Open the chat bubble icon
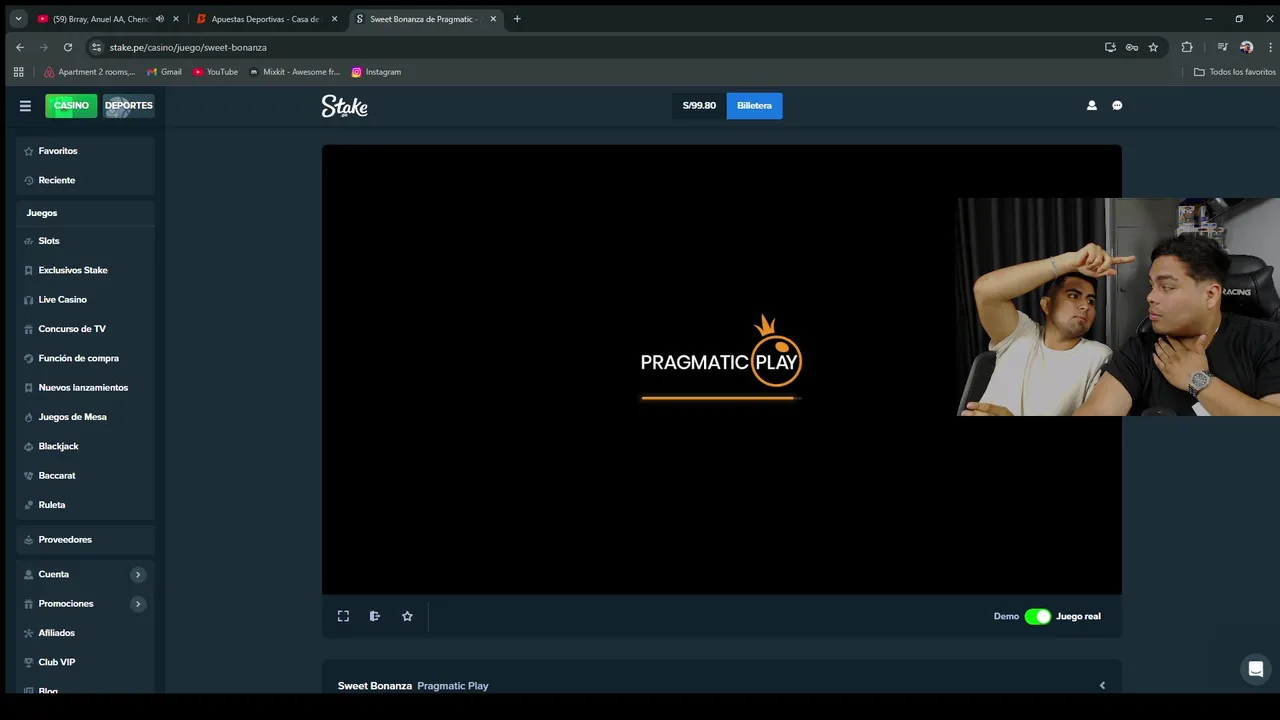 (1117, 106)
